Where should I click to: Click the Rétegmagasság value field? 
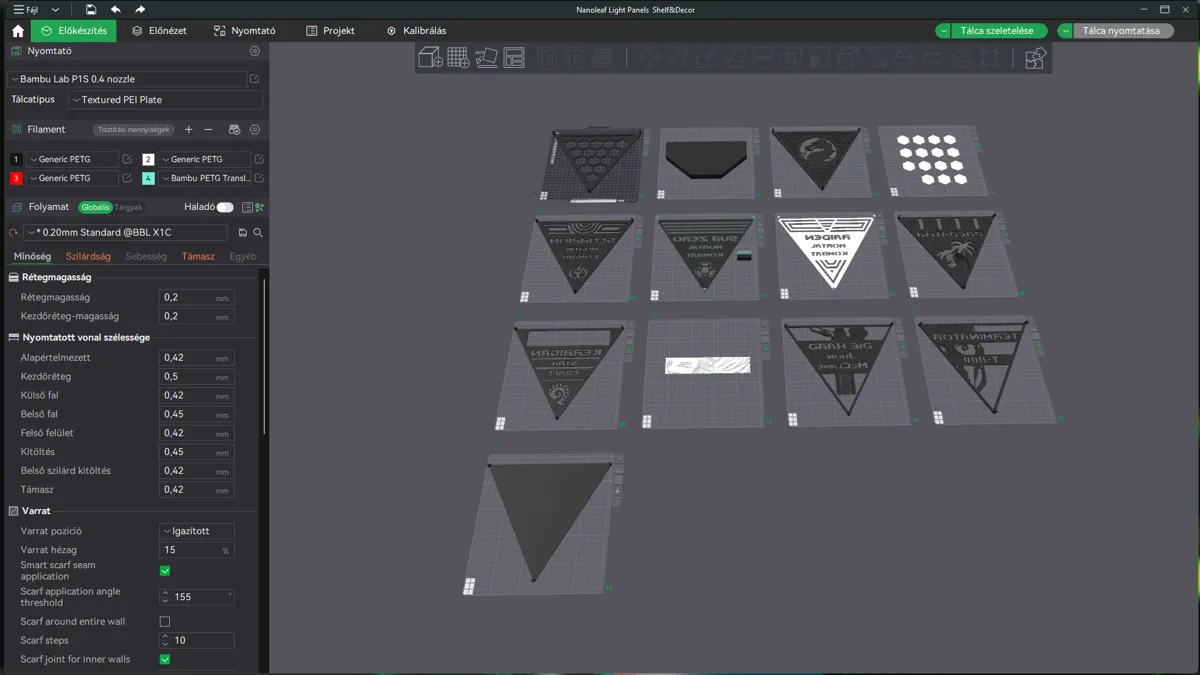click(x=197, y=298)
